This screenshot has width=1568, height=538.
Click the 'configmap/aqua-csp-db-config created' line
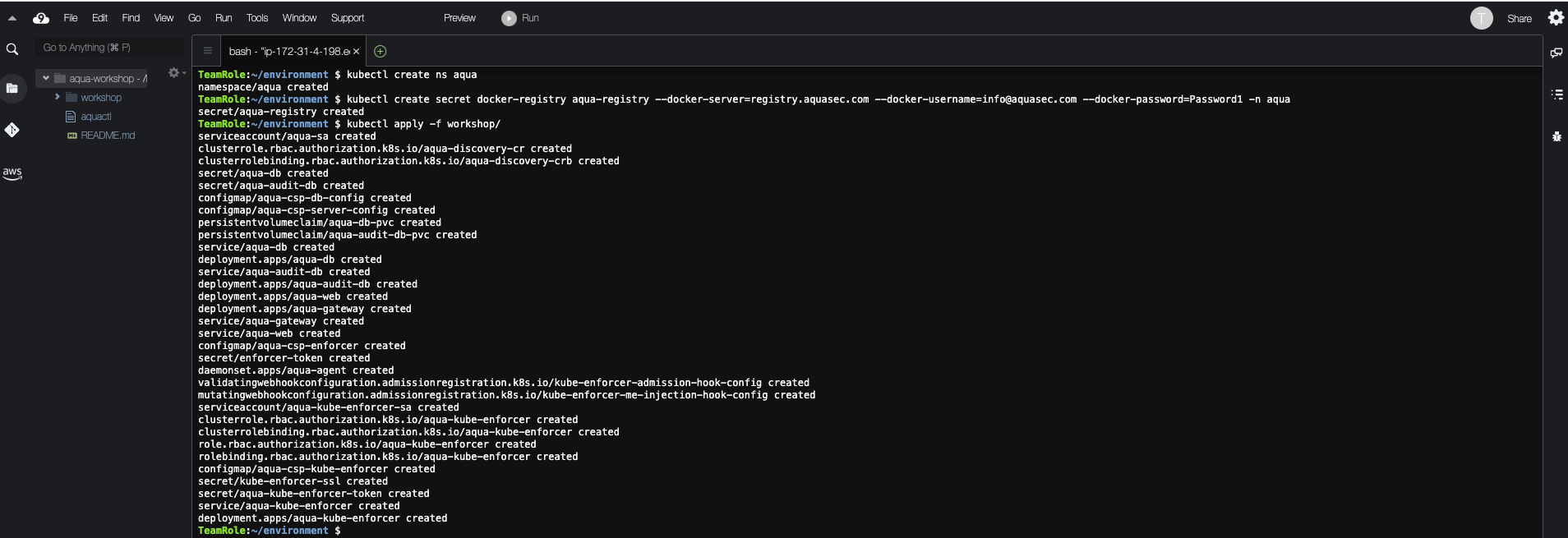[305, 198]
